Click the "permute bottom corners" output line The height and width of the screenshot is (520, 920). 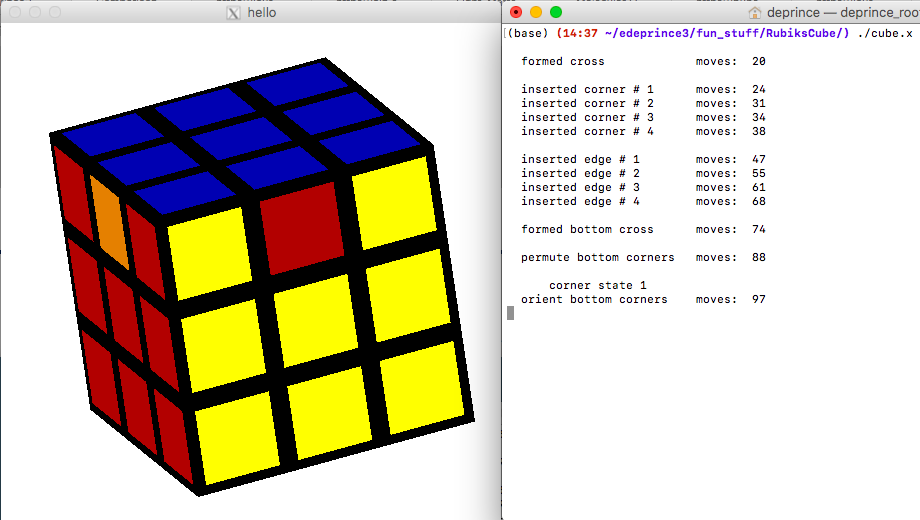pos(597,257)
